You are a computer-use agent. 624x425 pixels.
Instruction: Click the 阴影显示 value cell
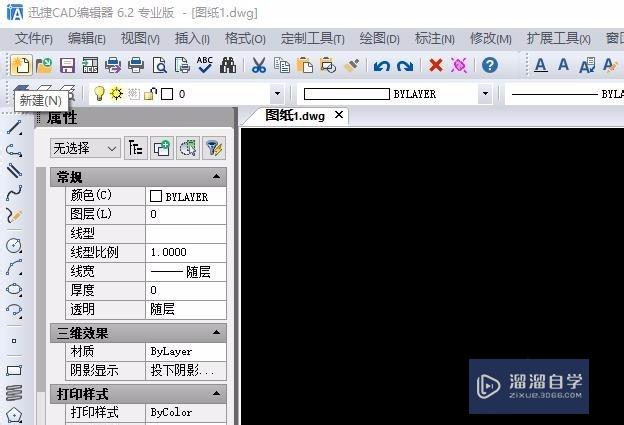186,370
